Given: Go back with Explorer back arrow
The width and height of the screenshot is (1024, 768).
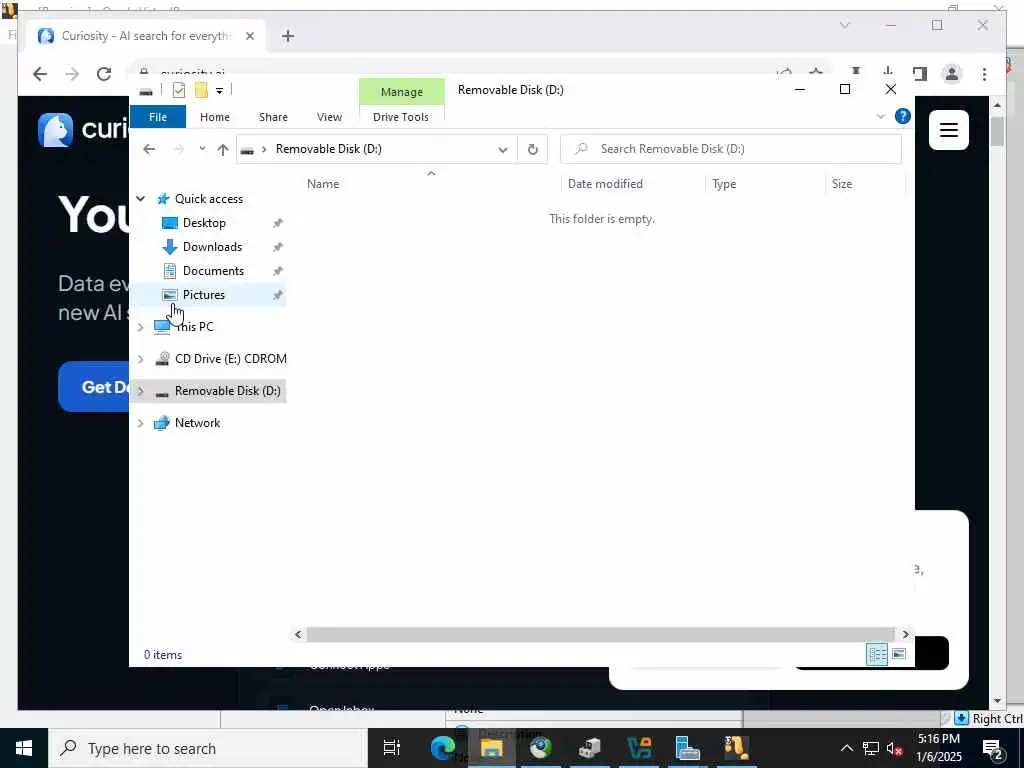Looking at the screenshot, I should coord(149,149).
